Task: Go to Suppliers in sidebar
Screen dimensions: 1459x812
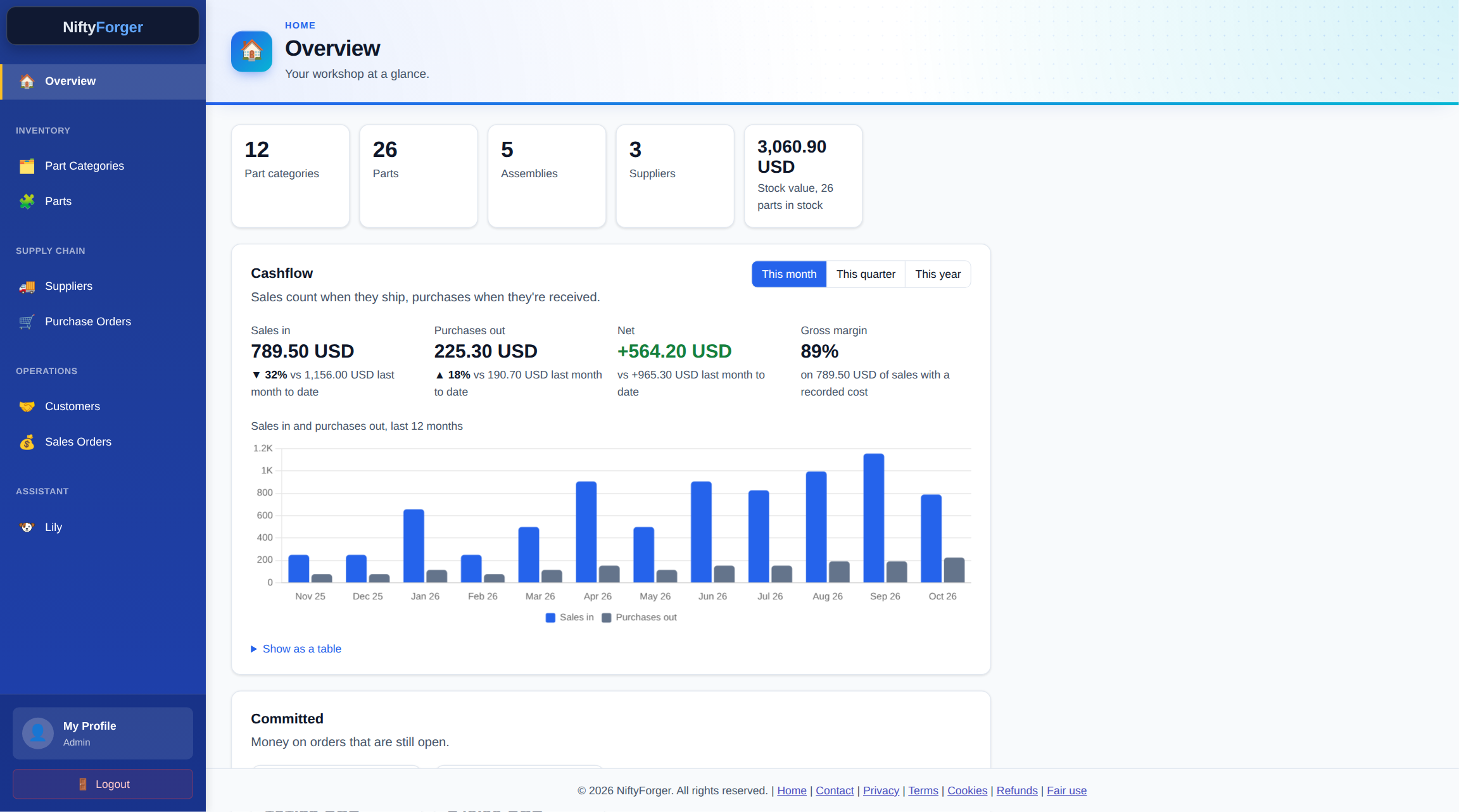Action: pos(103,286)
